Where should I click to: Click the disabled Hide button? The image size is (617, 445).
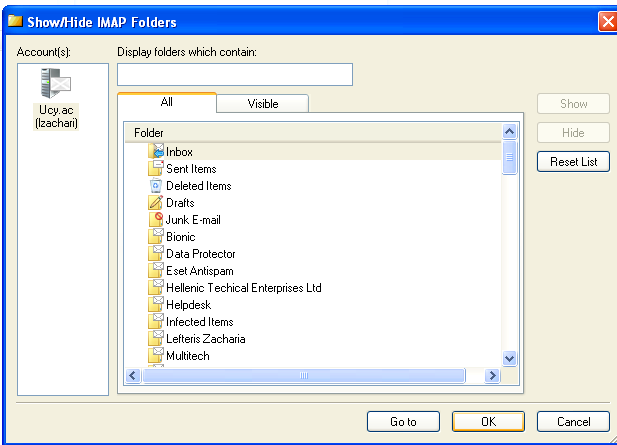573,133
